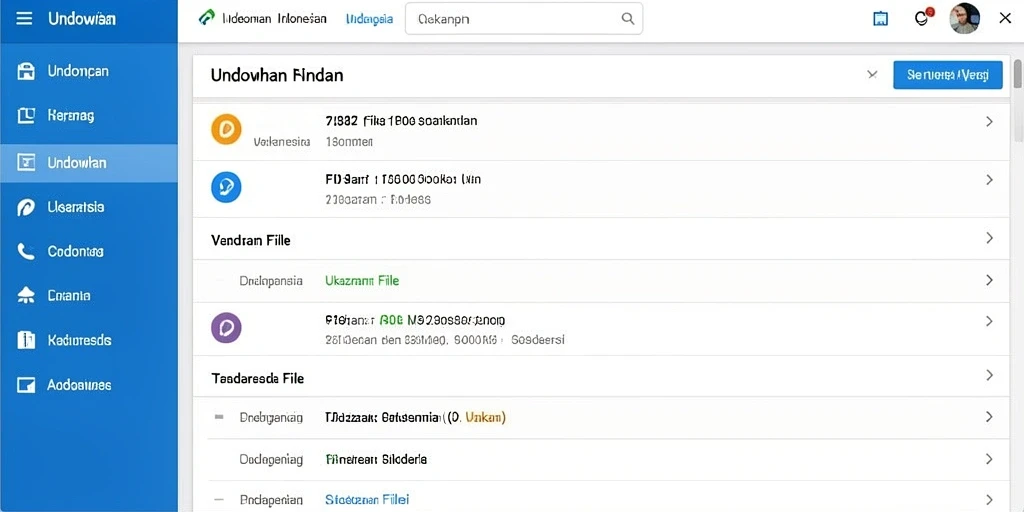
Task: Click the blue button in panel header
Action: click(948, 75)
